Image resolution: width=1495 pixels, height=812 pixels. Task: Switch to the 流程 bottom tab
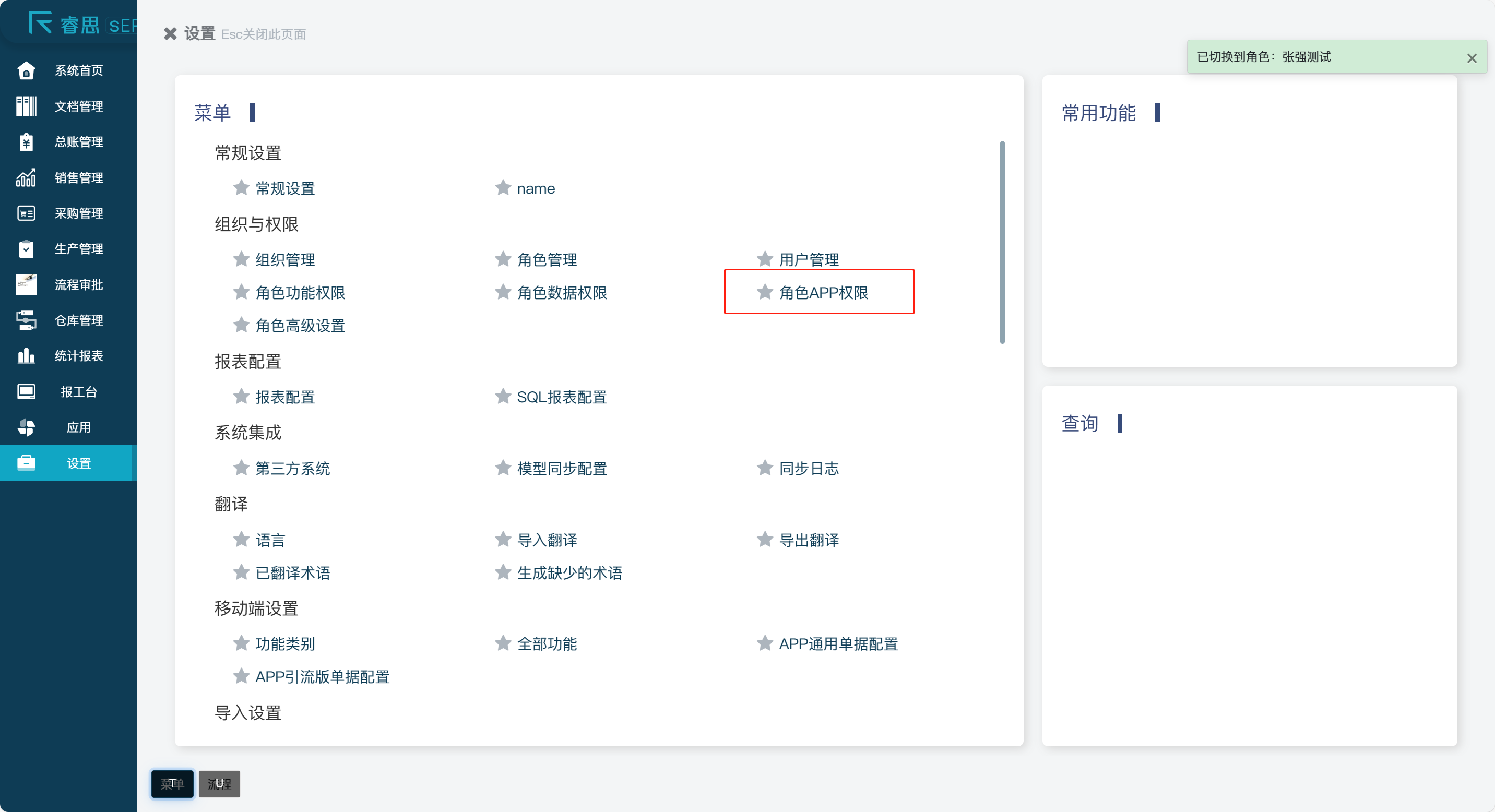(219, 784)
